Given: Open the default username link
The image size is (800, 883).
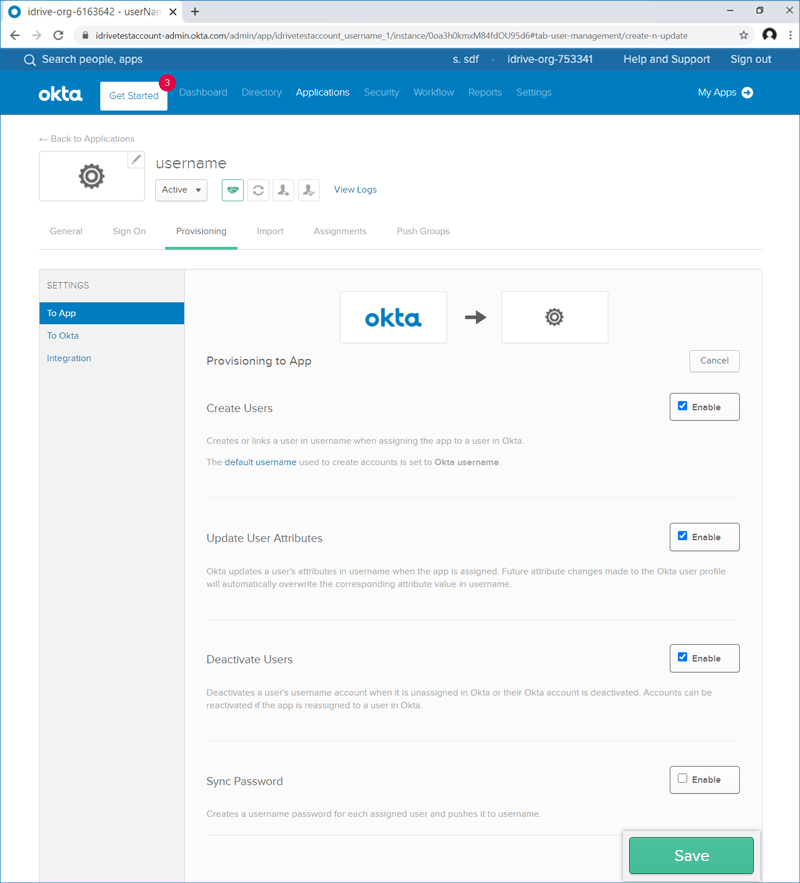Looking at the screenshot, I should tap(261, 462).
